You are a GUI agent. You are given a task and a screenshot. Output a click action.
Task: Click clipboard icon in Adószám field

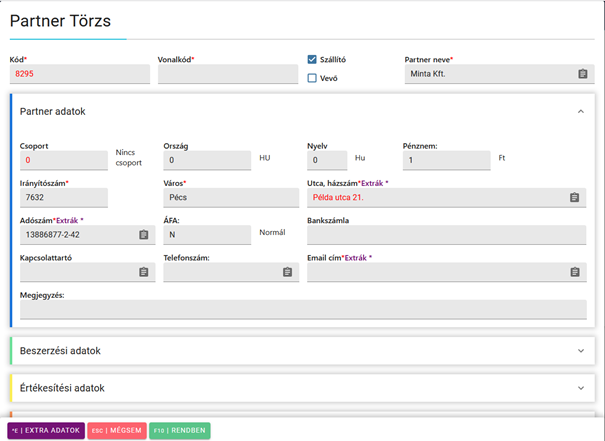(144, 235)
